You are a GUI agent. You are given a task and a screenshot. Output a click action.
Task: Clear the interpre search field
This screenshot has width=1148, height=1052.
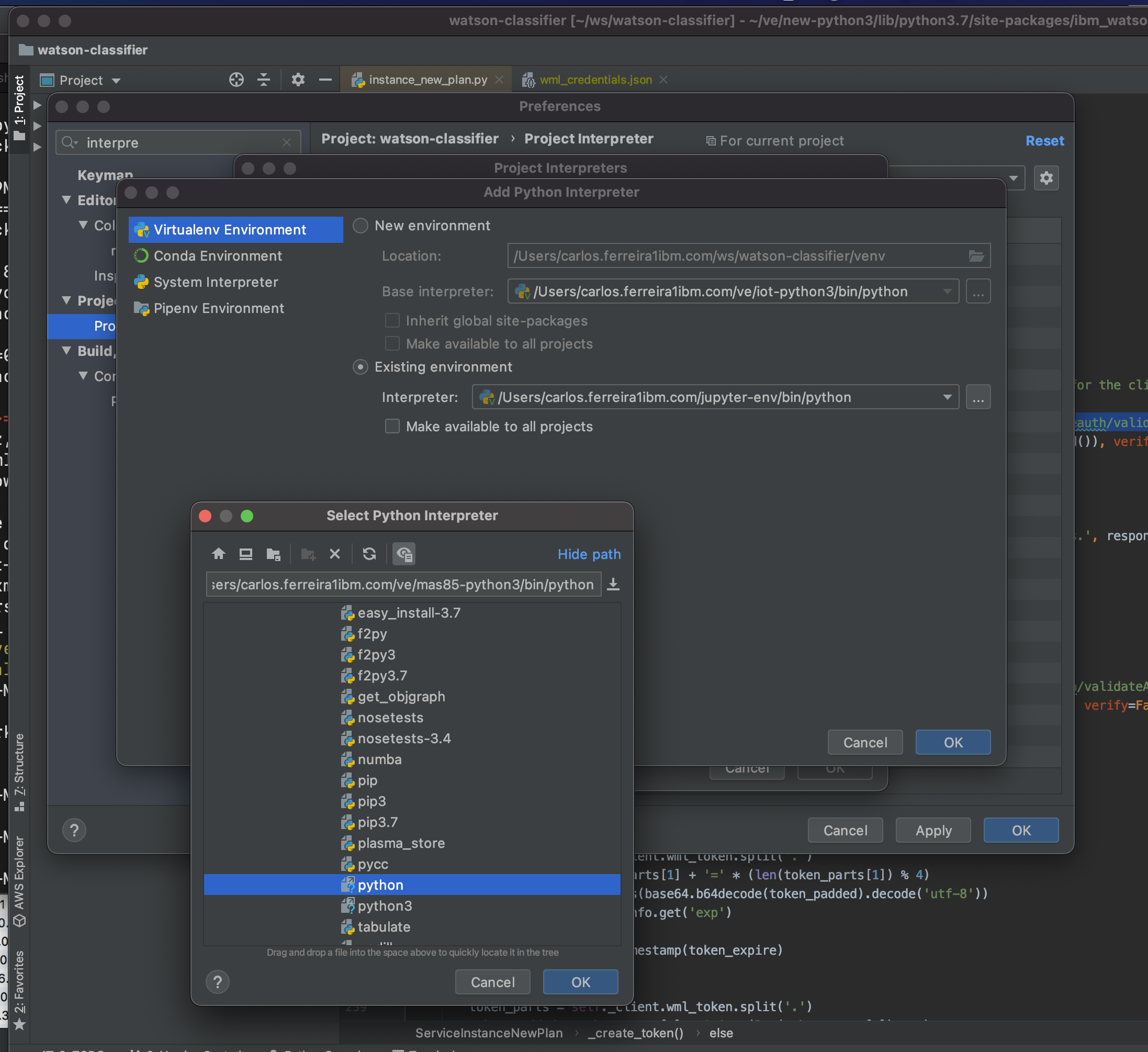286,142
